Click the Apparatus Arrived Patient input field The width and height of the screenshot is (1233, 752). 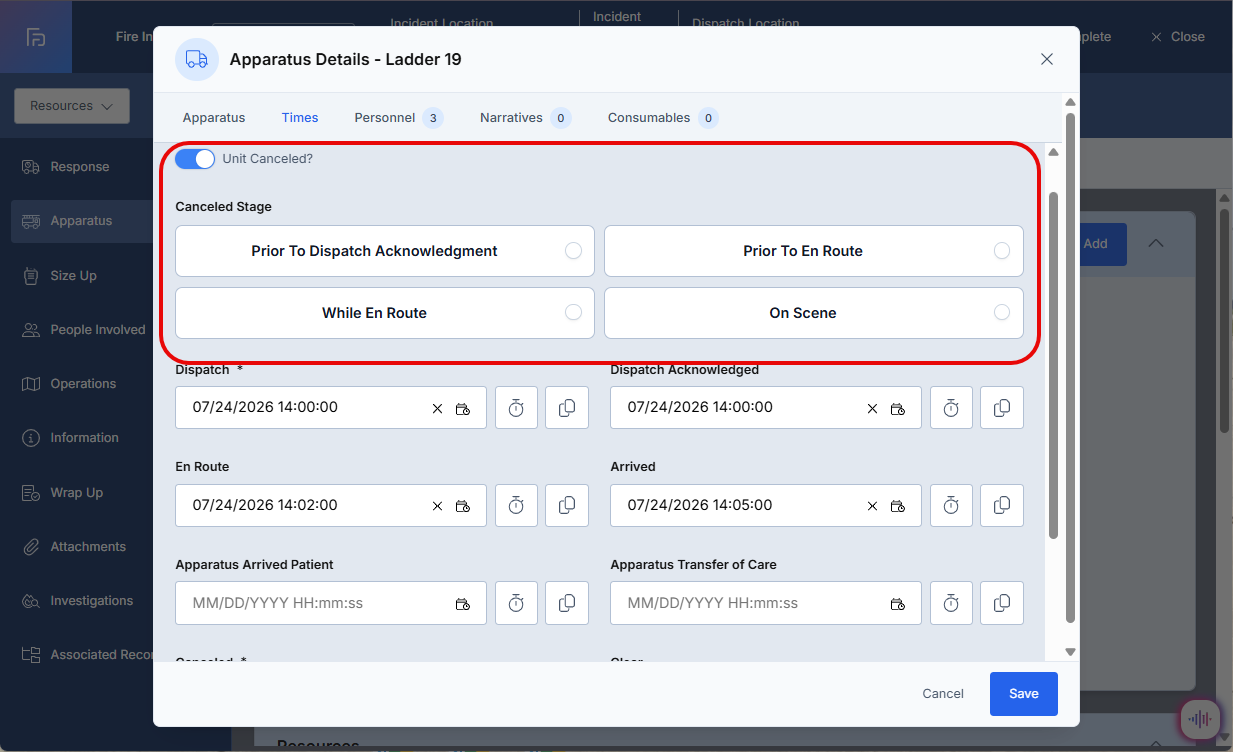coord(331,603)
